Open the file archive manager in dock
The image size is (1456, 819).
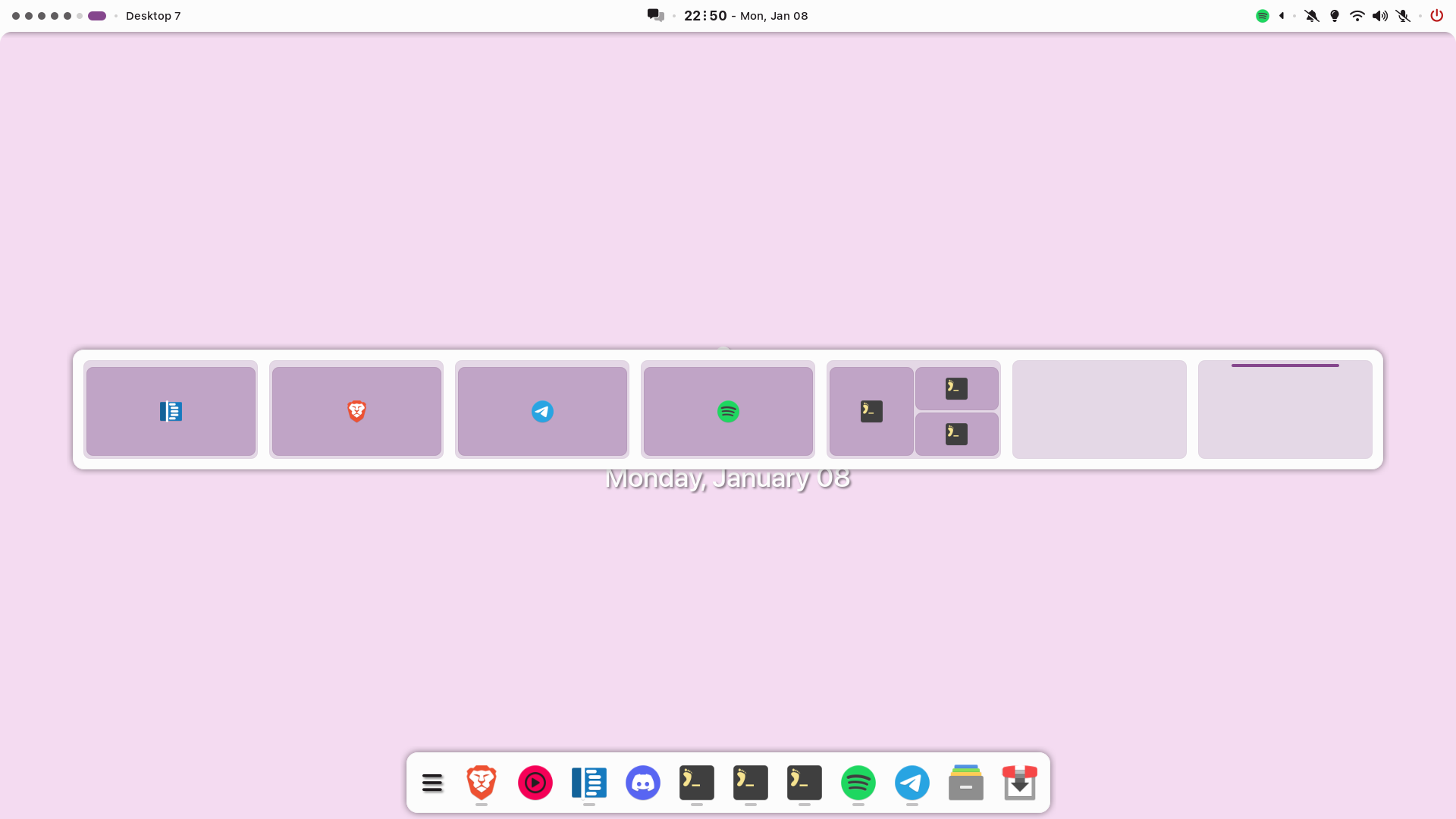pos(966,783)
